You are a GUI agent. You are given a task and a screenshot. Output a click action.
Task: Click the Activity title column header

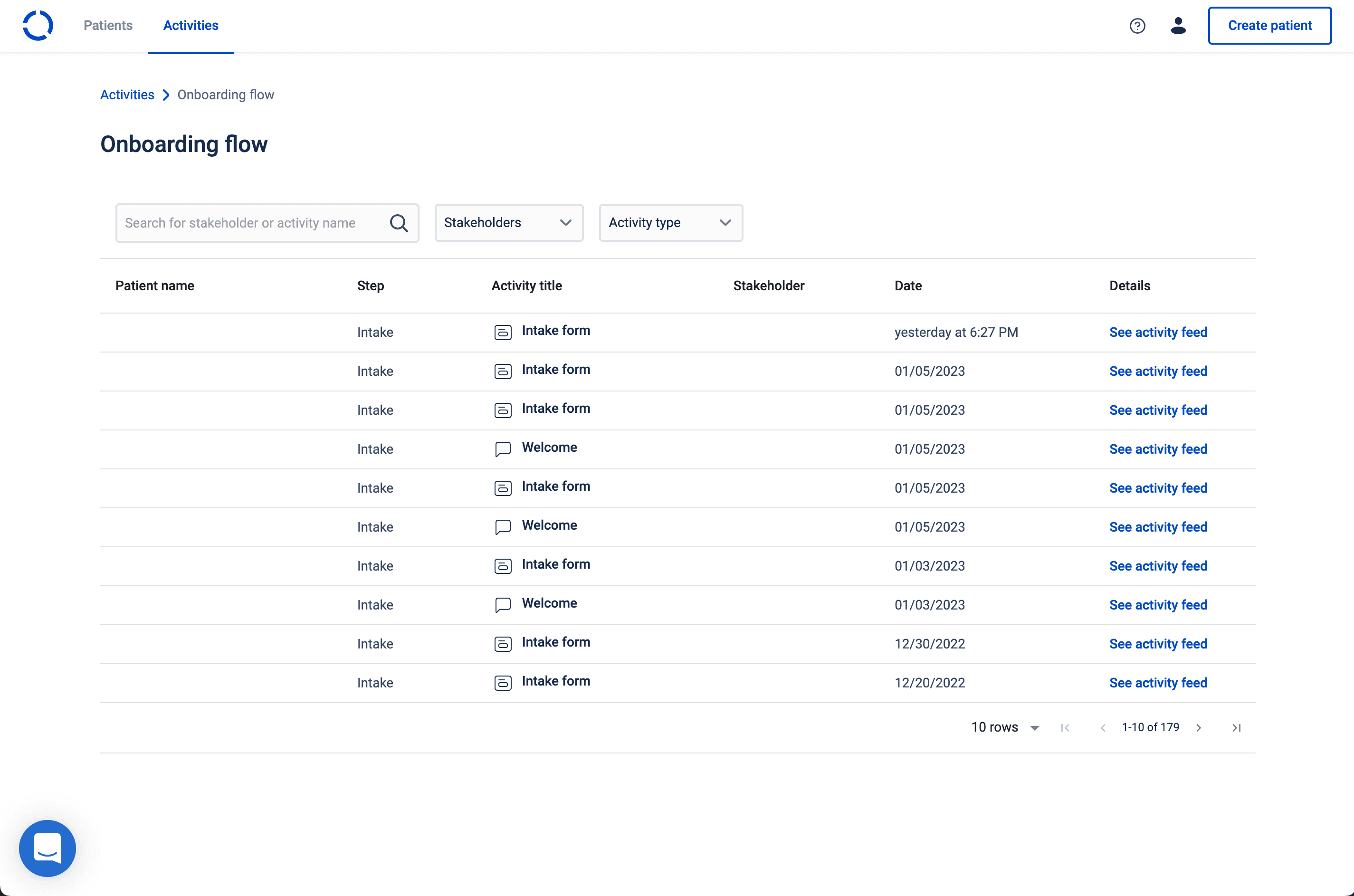(527, 286)
